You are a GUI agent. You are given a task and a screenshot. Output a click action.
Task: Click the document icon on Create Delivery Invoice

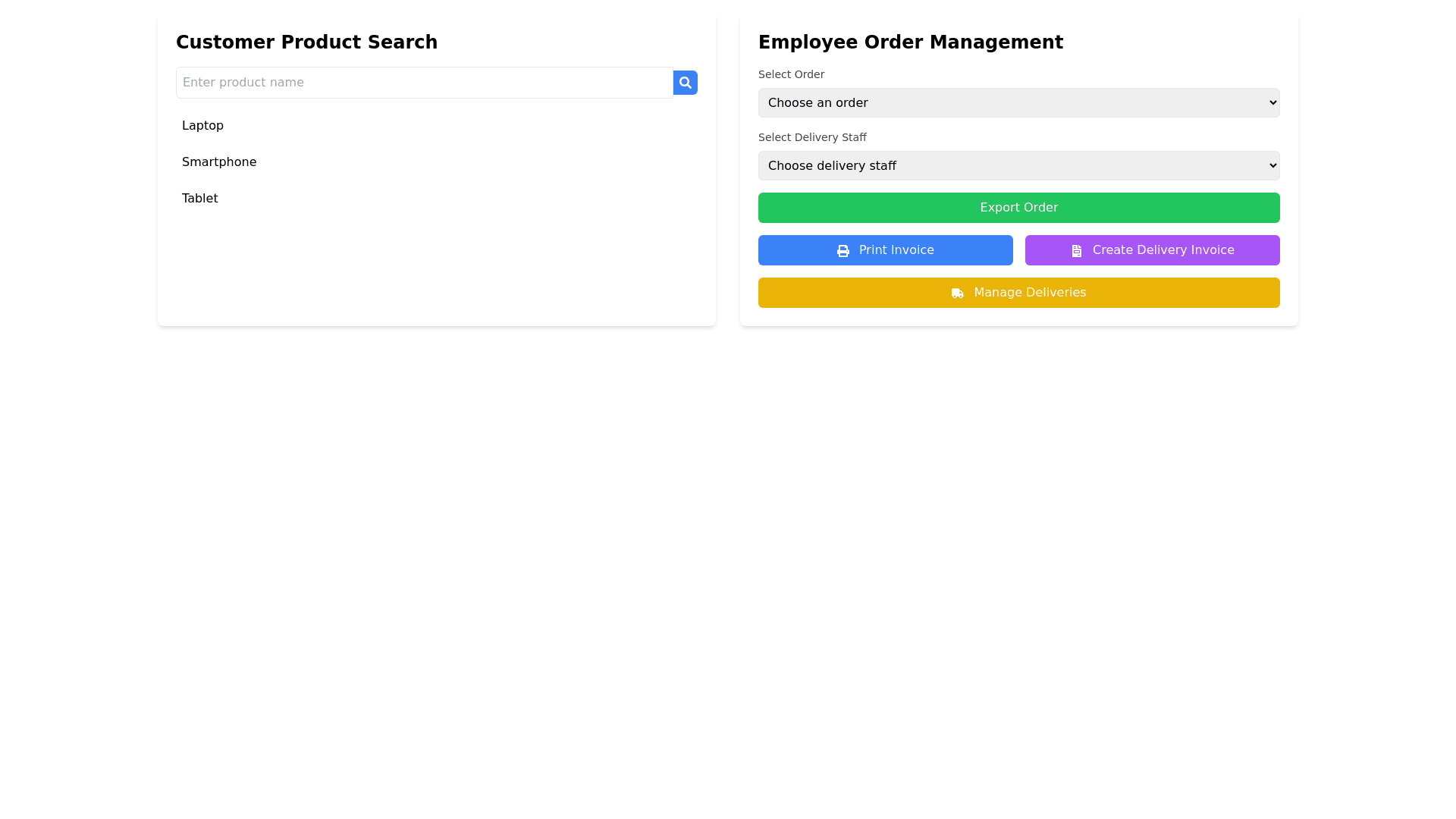pos(1076,251)
